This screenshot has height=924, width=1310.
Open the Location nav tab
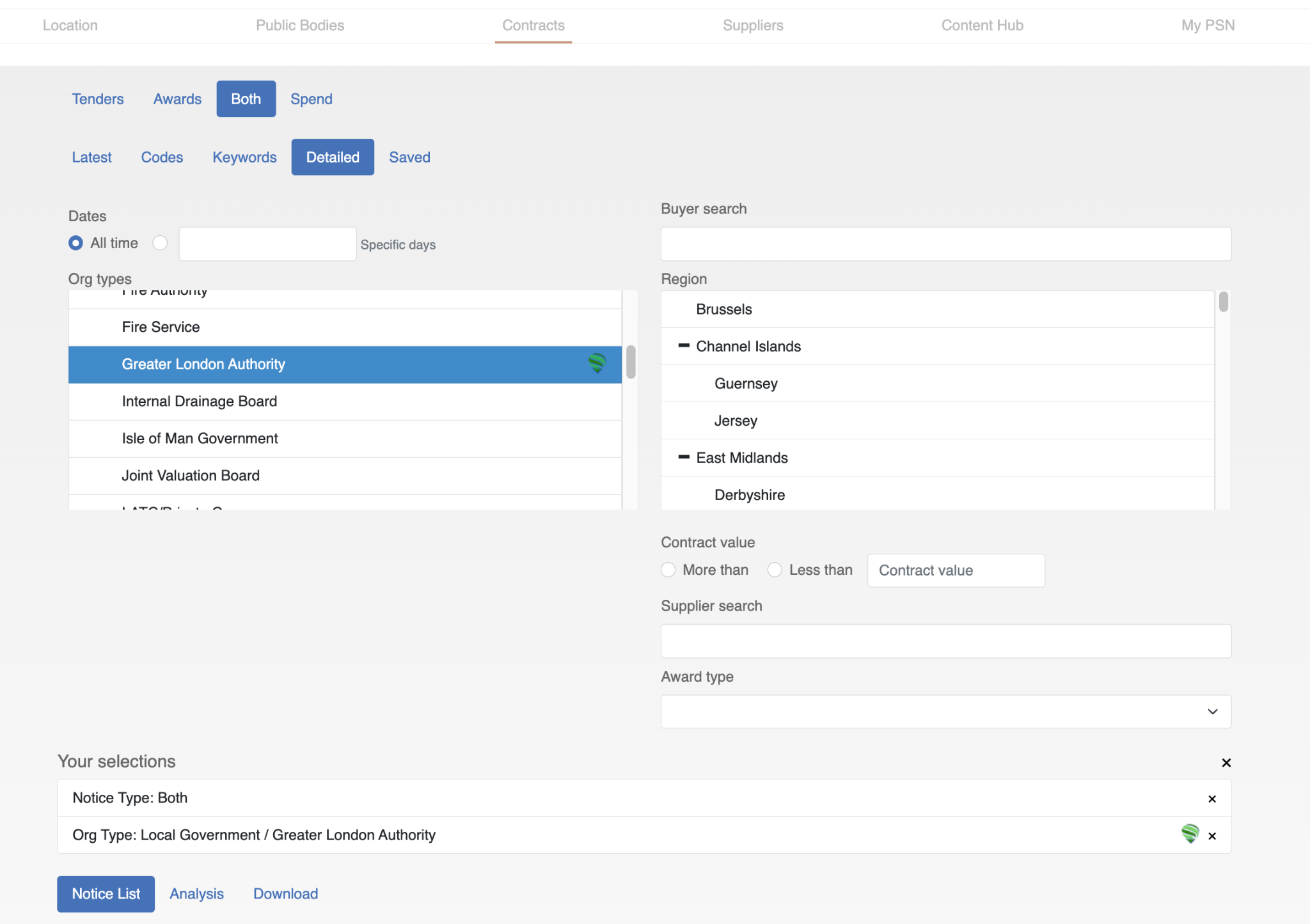(70, 26)
